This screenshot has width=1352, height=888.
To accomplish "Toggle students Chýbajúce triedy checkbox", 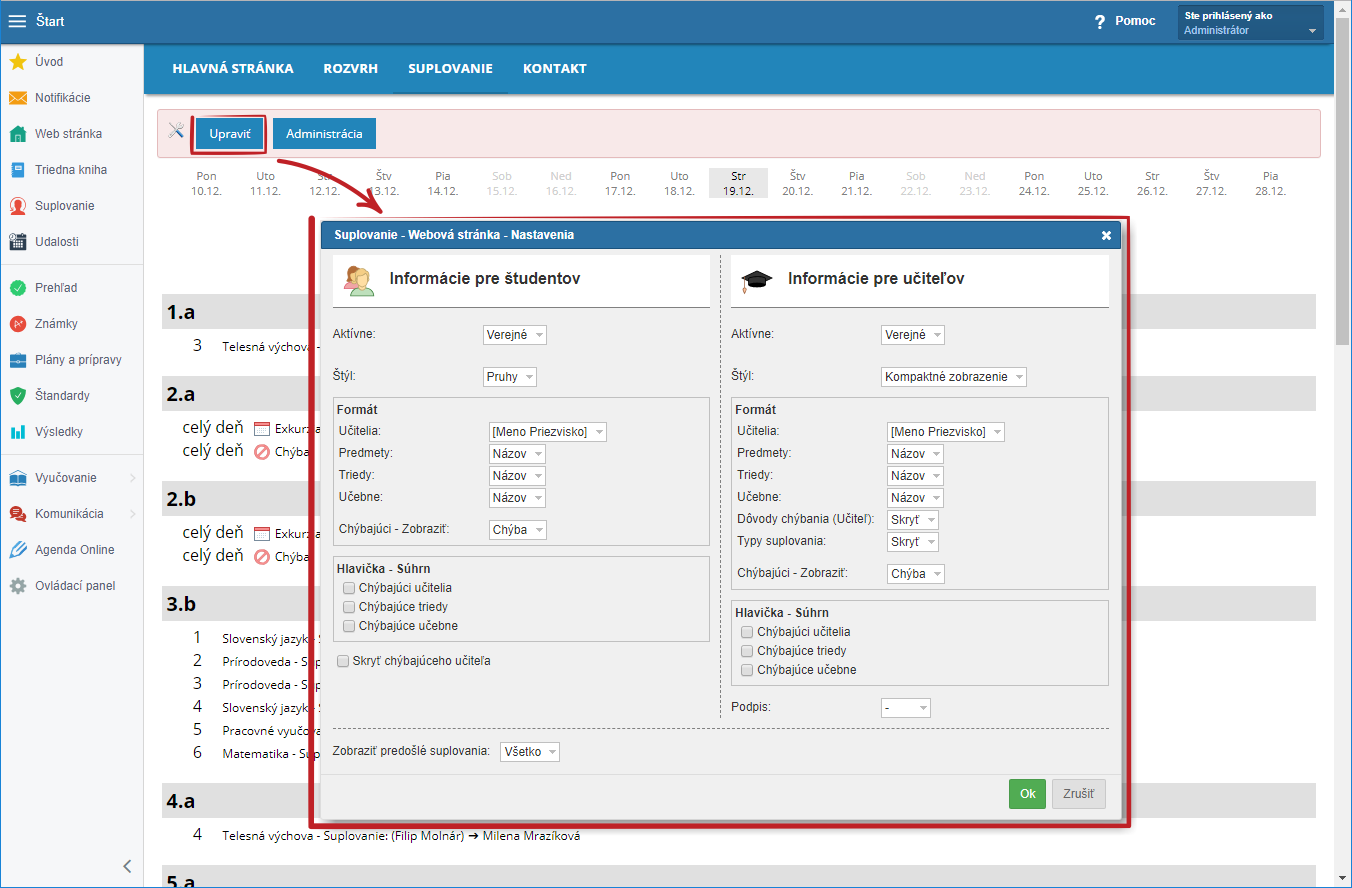I will 349,607.
